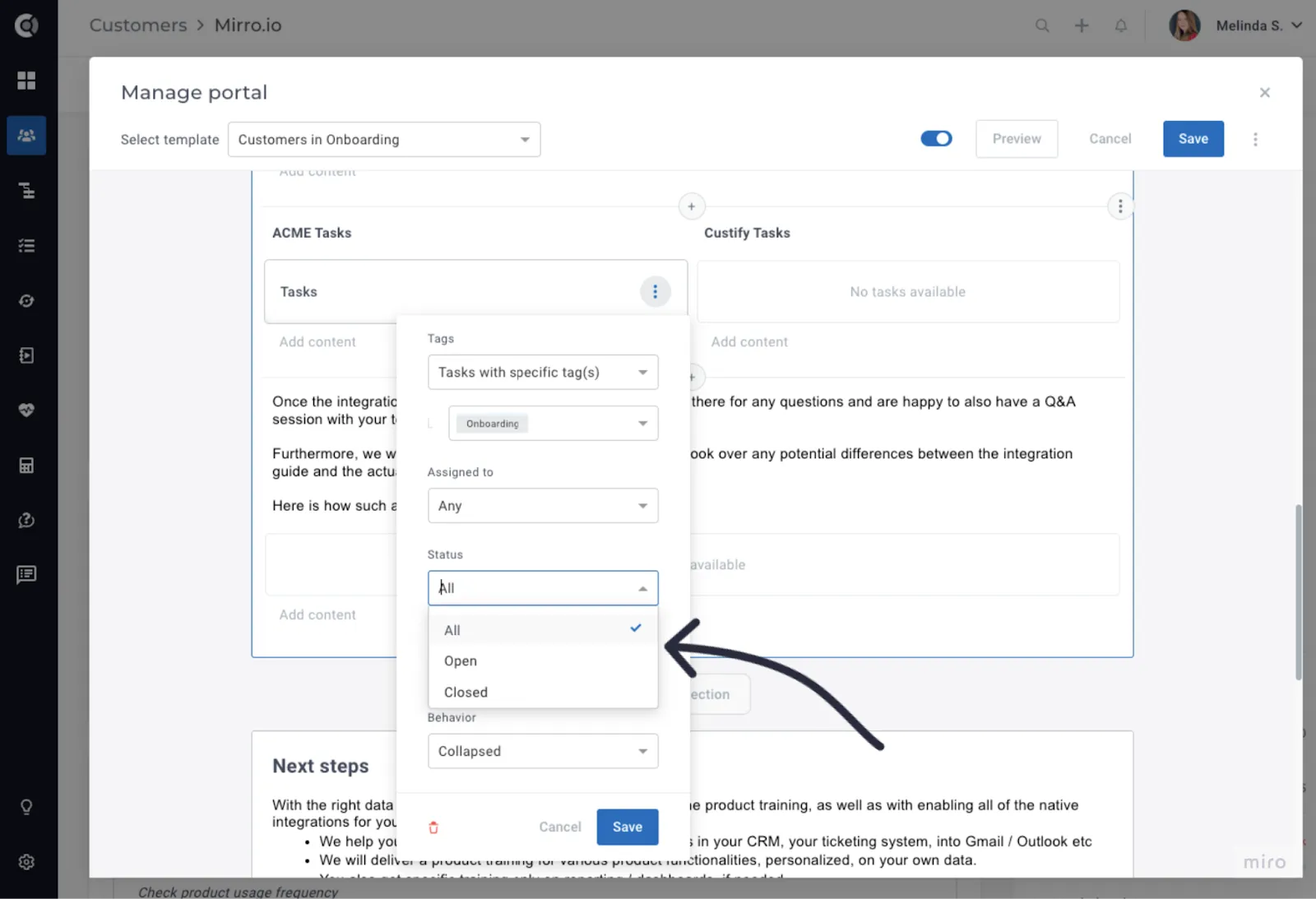Click the Tasks widget card
The width and height of the screenshot is (1316, 899).
(x=475, y=291)
